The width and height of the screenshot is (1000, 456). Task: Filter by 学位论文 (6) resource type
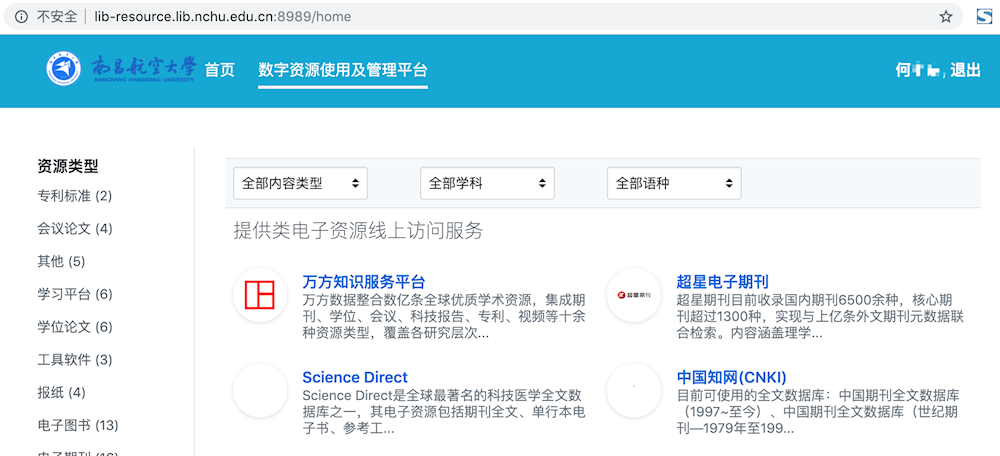point(75,327)
